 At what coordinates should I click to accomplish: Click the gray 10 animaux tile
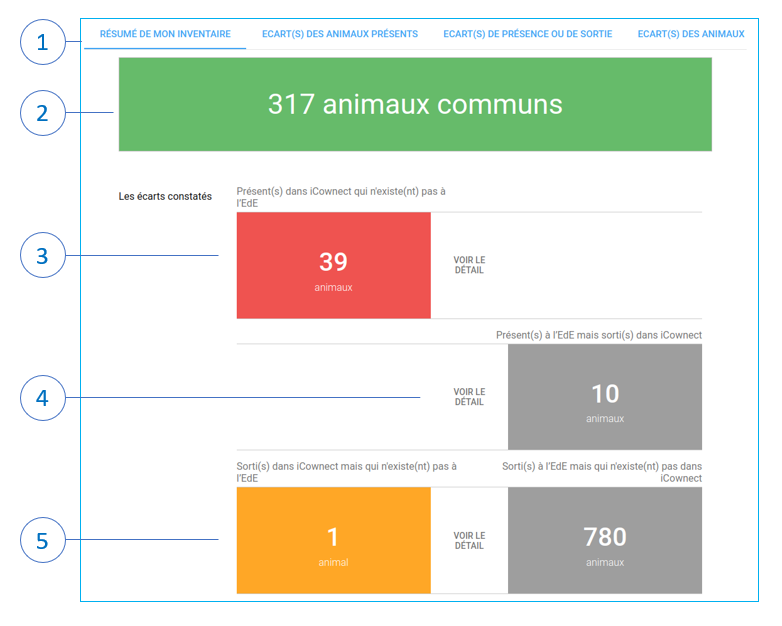605,397
